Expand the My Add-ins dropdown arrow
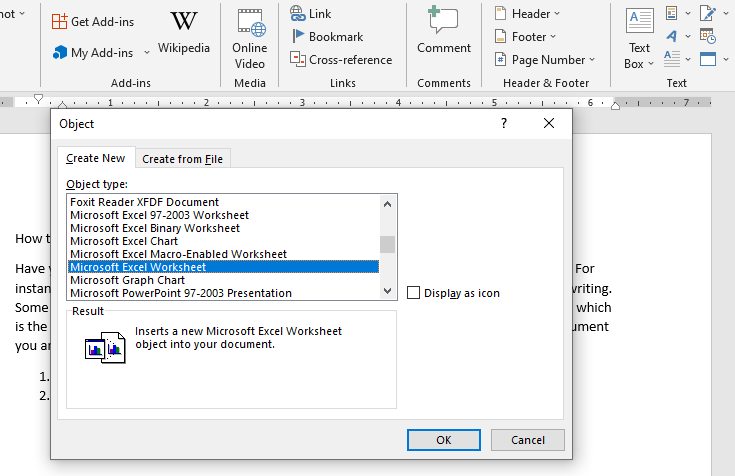 coord(147,53)
